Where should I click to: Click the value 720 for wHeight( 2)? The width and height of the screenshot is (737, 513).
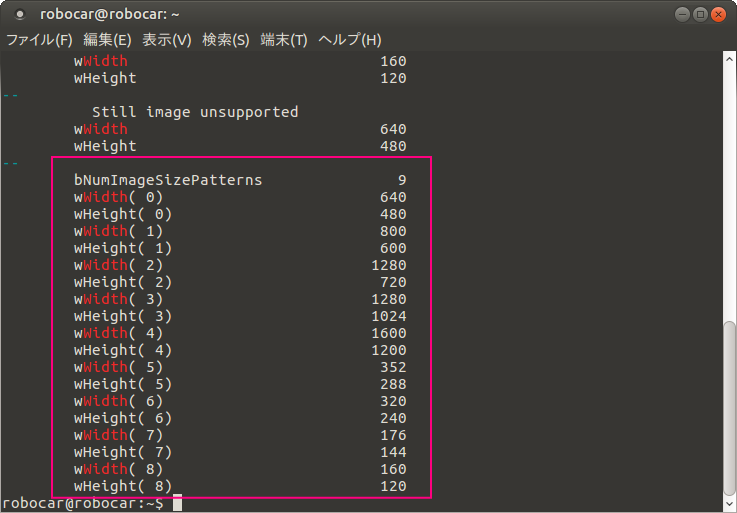(393, 282)
